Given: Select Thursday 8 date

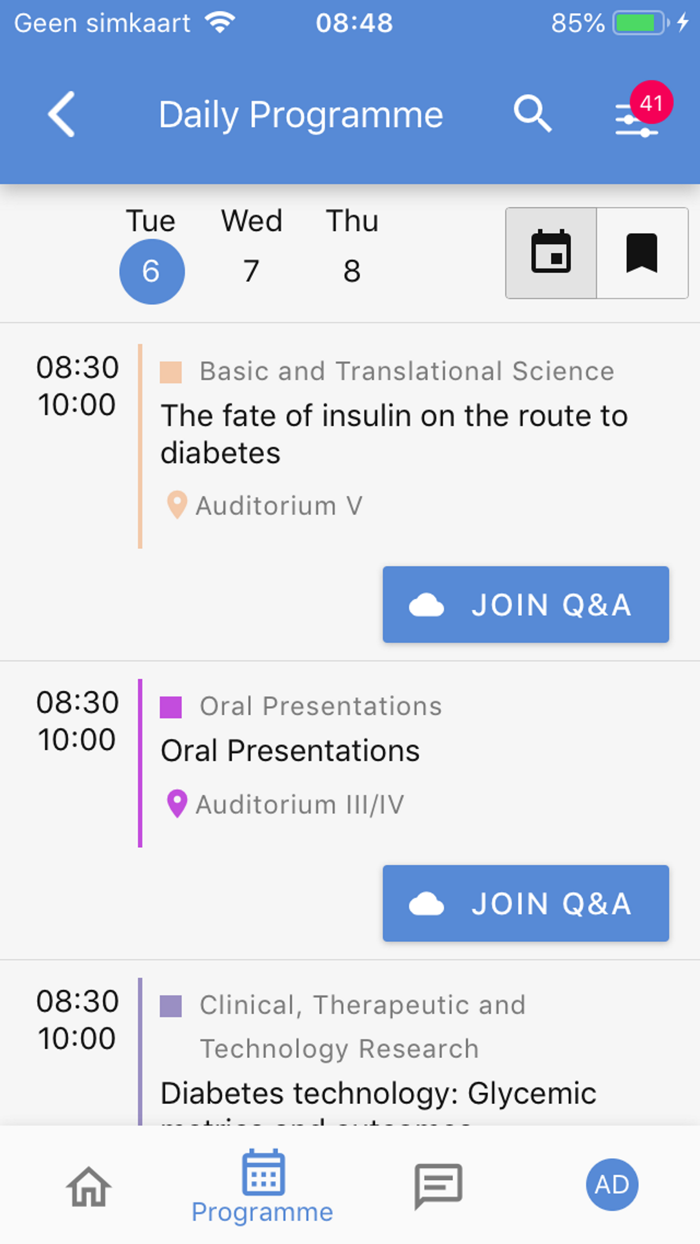Looking at the screenshot, I should tap(352, 271).
